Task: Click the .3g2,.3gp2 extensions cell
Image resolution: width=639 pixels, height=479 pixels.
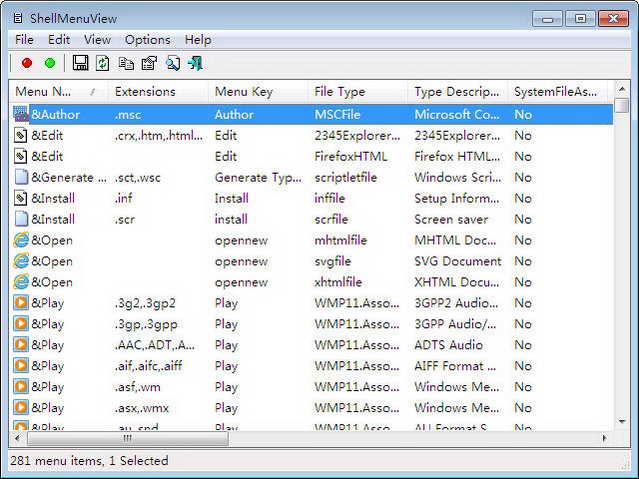Action: 145,303
